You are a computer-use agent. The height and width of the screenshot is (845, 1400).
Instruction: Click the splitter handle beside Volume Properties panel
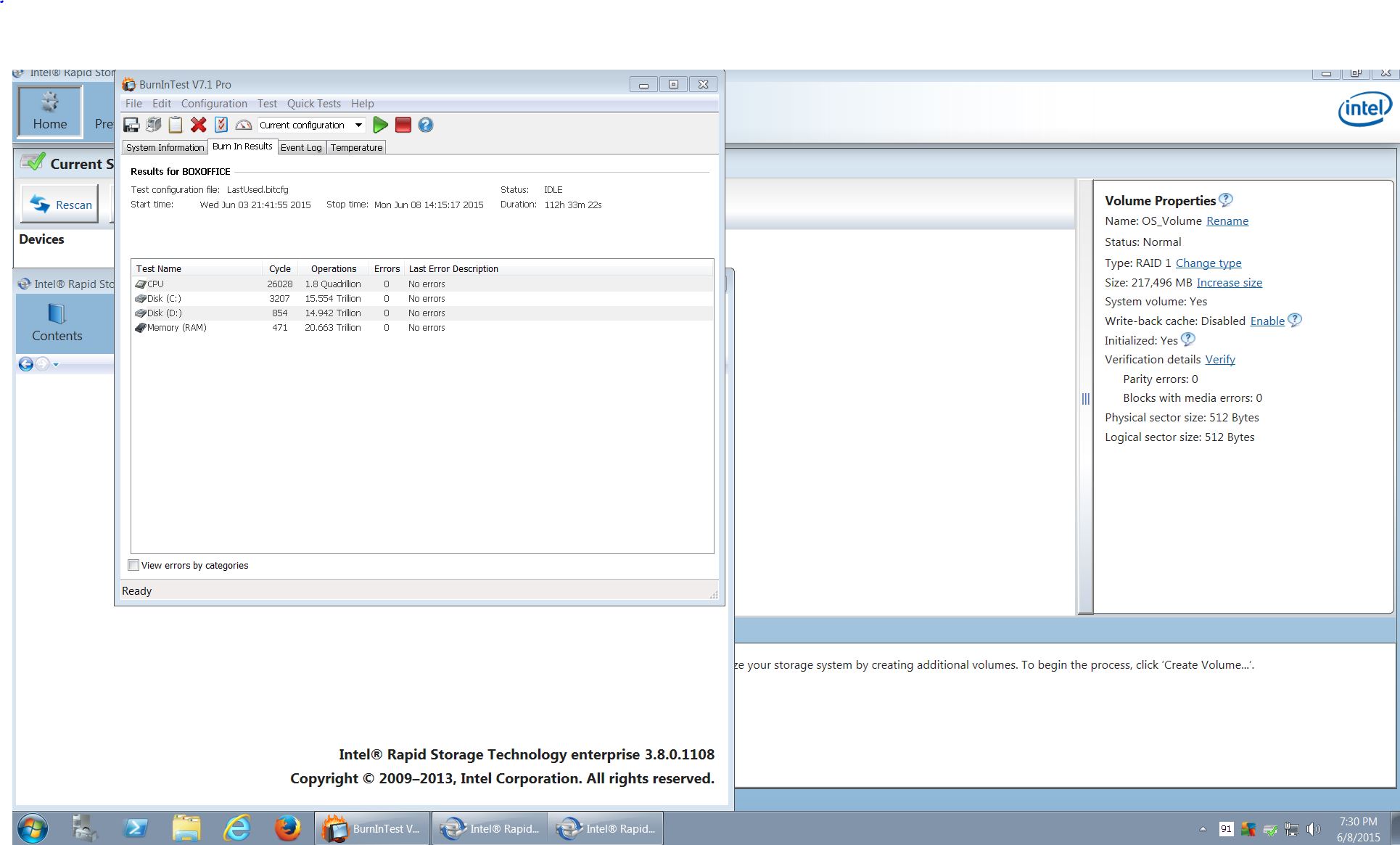(x=1086, y=399)
